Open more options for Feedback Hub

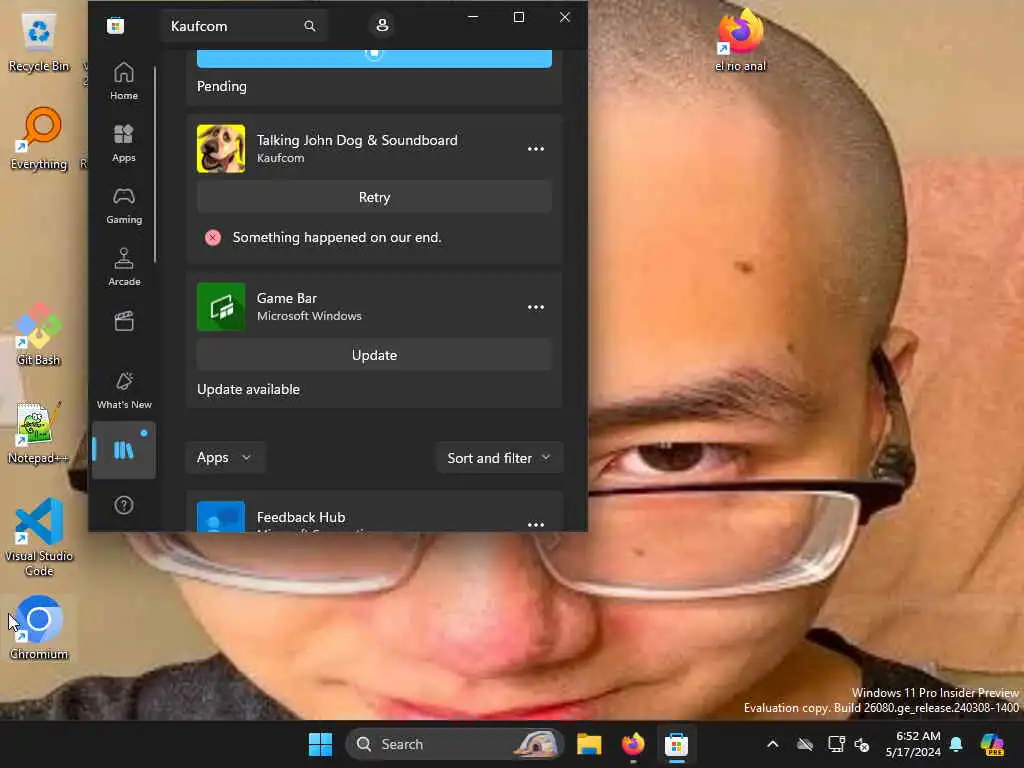point(536,524)
